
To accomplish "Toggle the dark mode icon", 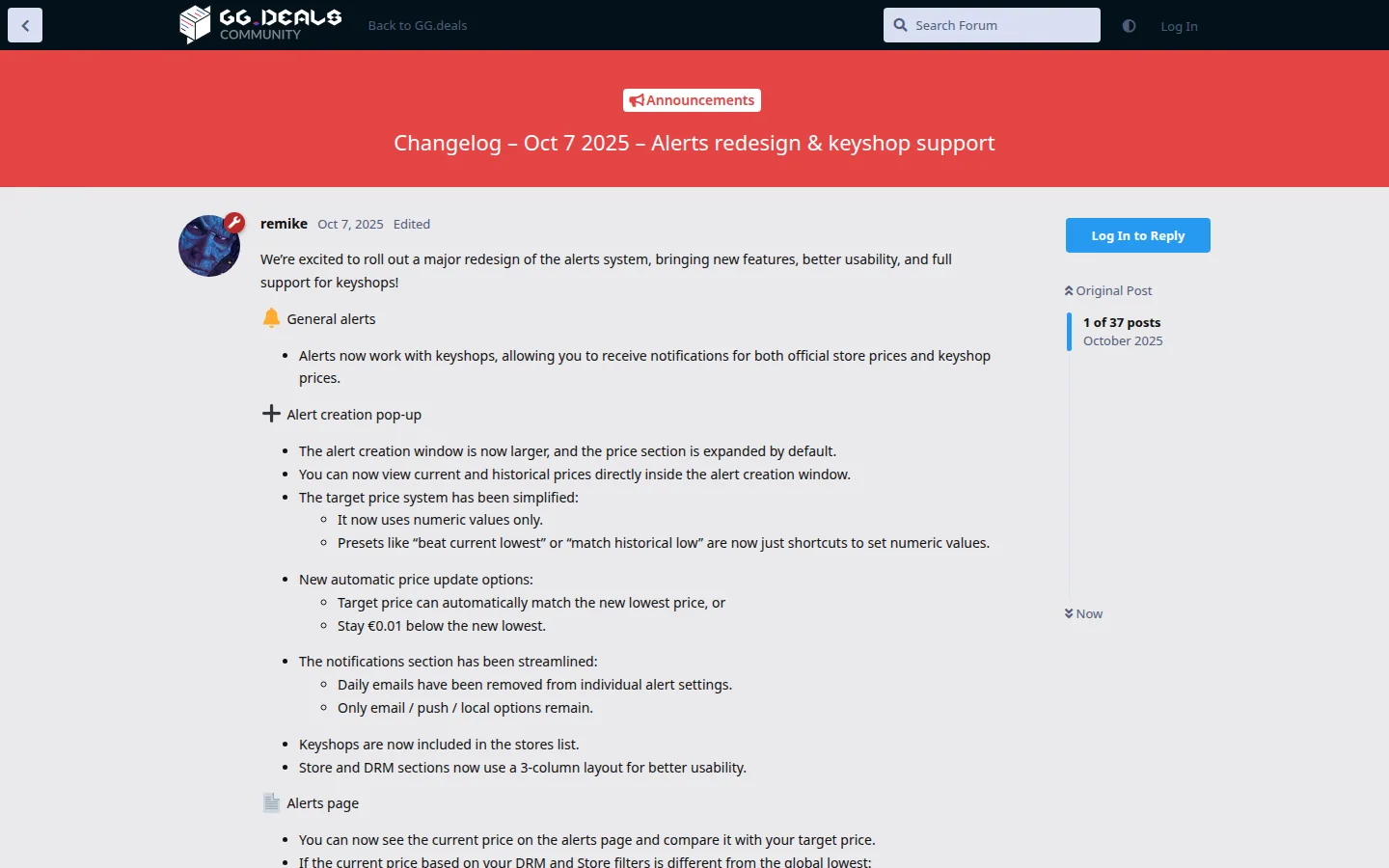I will coord(1129,26).
